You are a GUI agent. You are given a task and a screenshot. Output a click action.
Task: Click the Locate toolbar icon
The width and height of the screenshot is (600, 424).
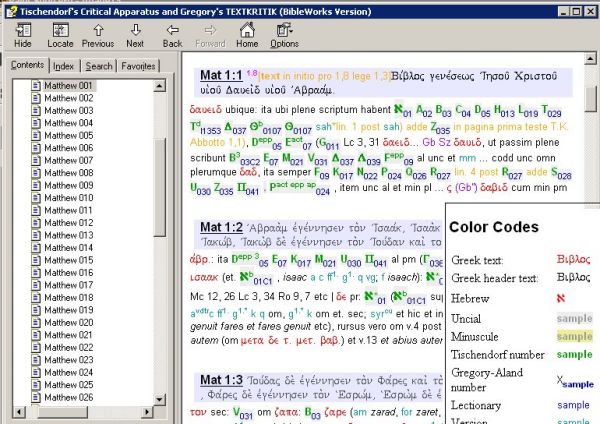coord(60,35)
